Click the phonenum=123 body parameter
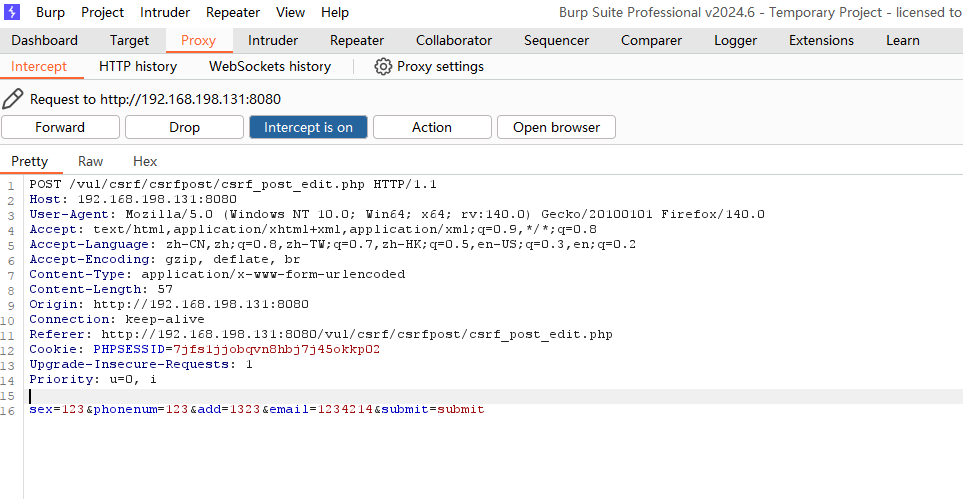Screen dimensions: 963x499 (x=141, y=409)
